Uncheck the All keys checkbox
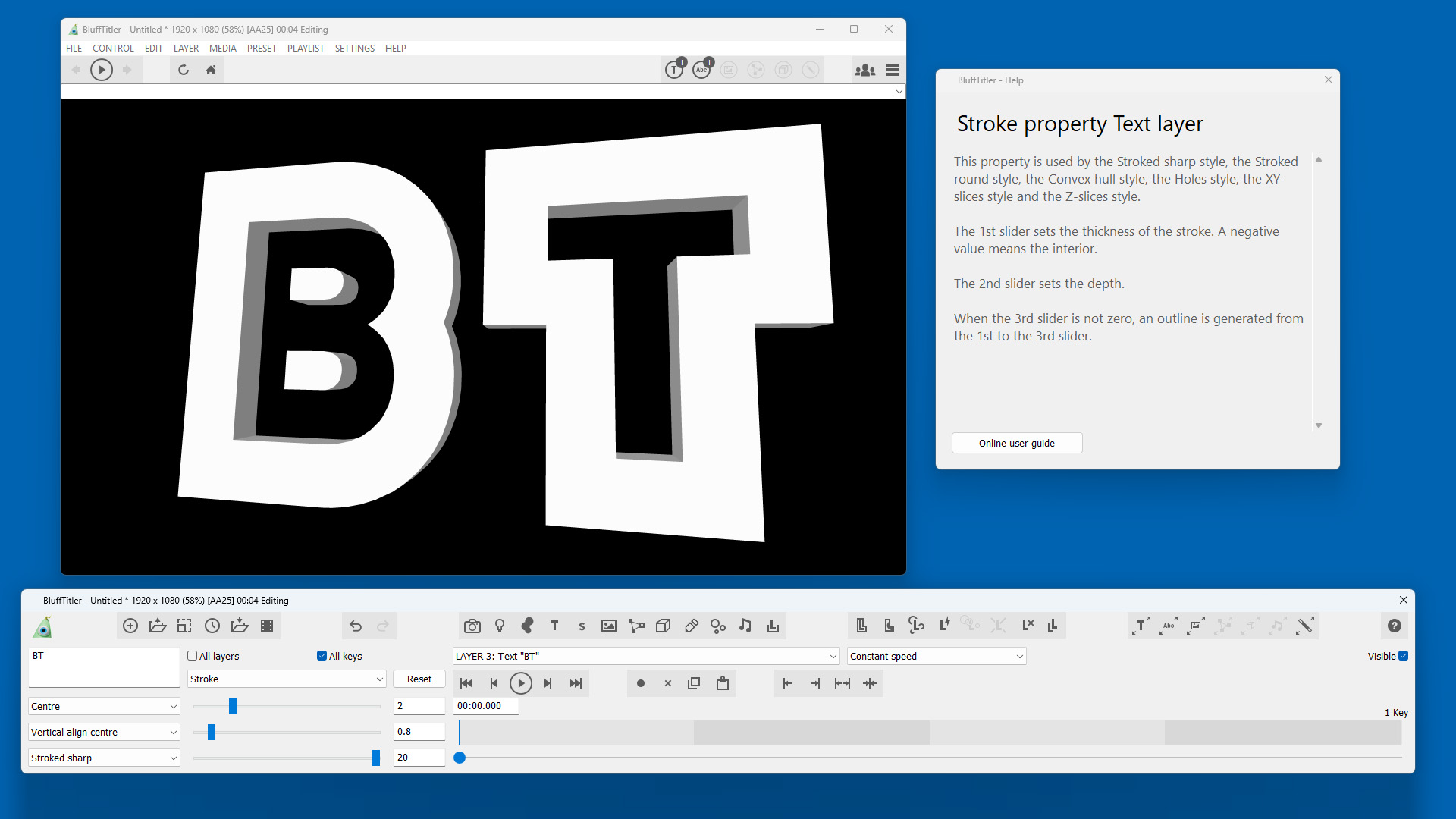The width and height of the screenshot is (1456, 819). coord(322,656)
